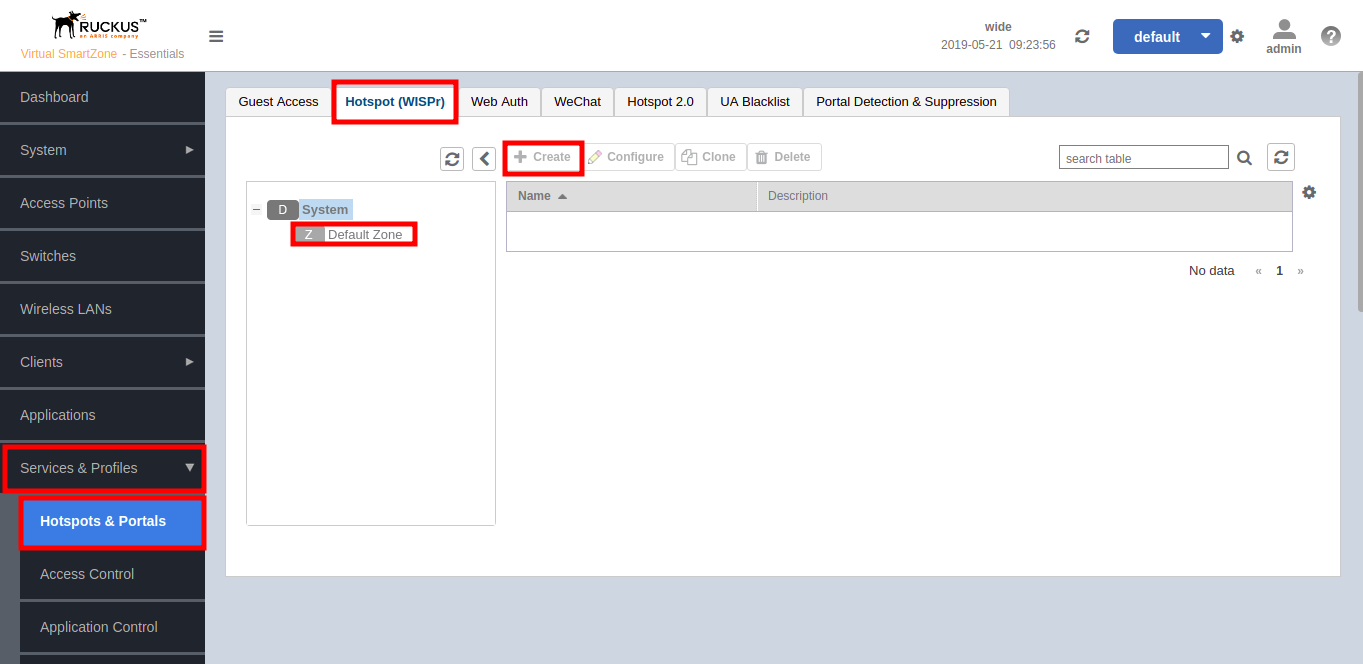Open the default domain dropdown arrow
1363x664 pixels.
click(x=1206, y=36)
